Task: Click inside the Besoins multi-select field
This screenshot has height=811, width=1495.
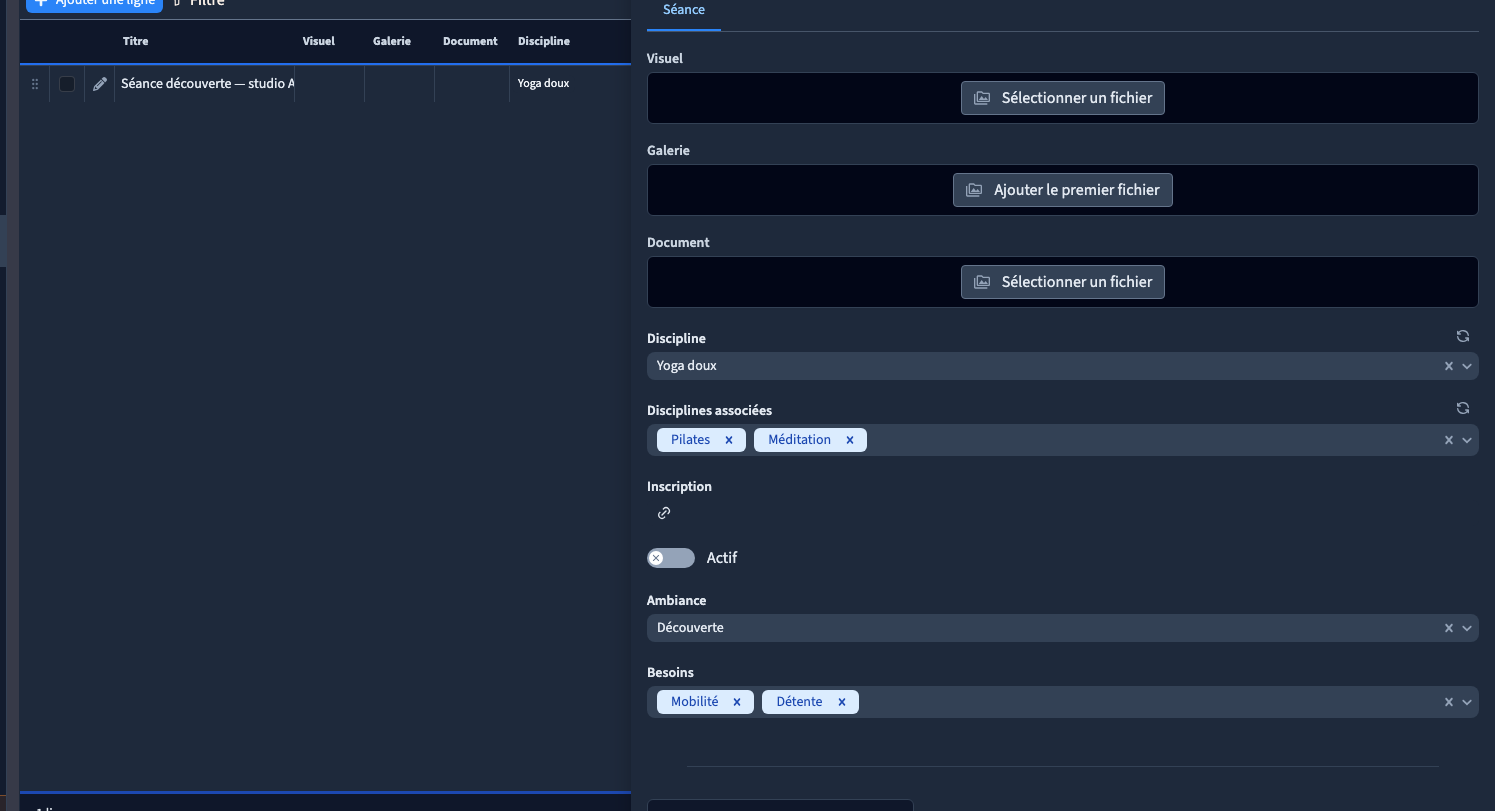Action: [1063, 702]
